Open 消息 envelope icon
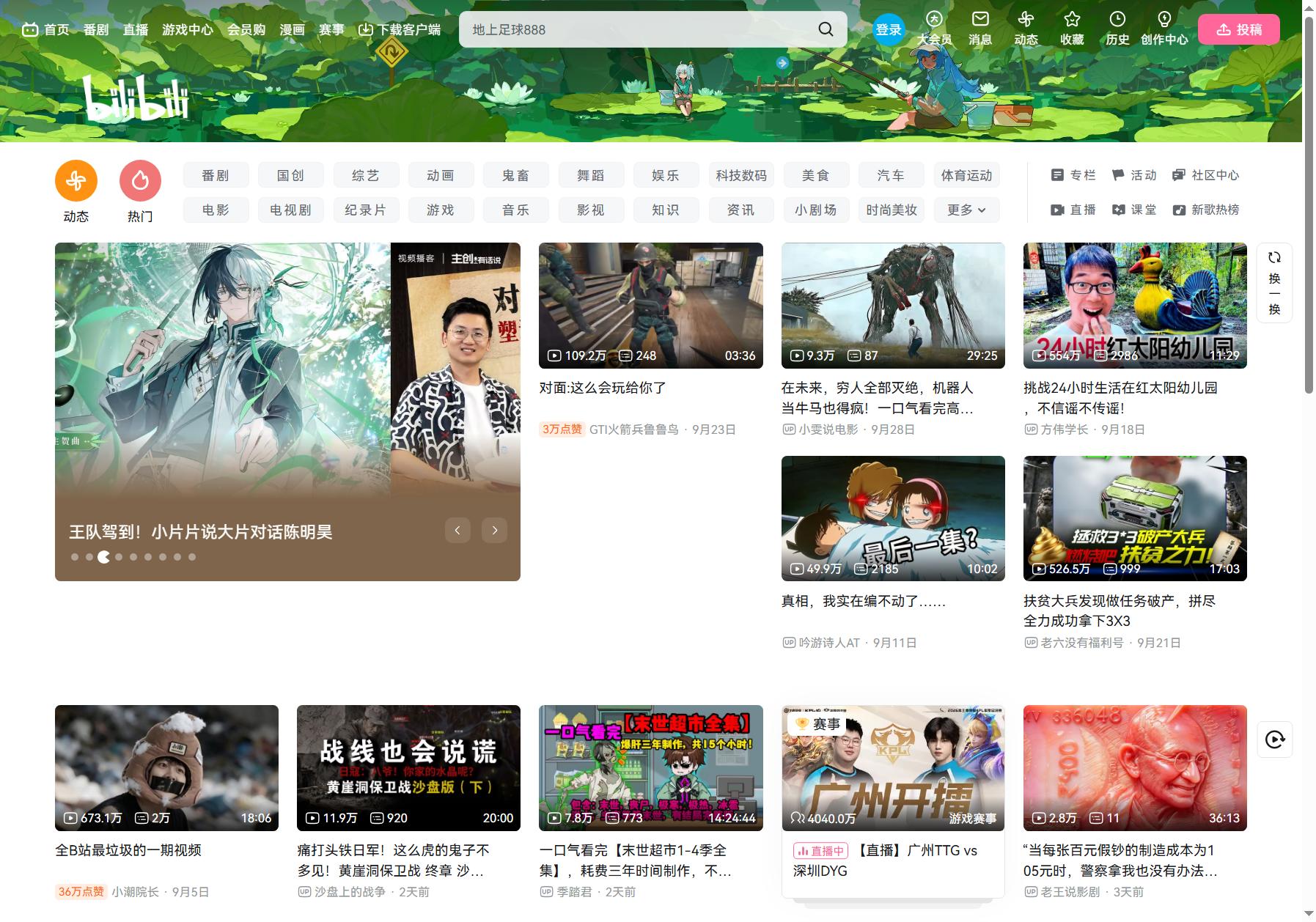 tap(980, 19)
